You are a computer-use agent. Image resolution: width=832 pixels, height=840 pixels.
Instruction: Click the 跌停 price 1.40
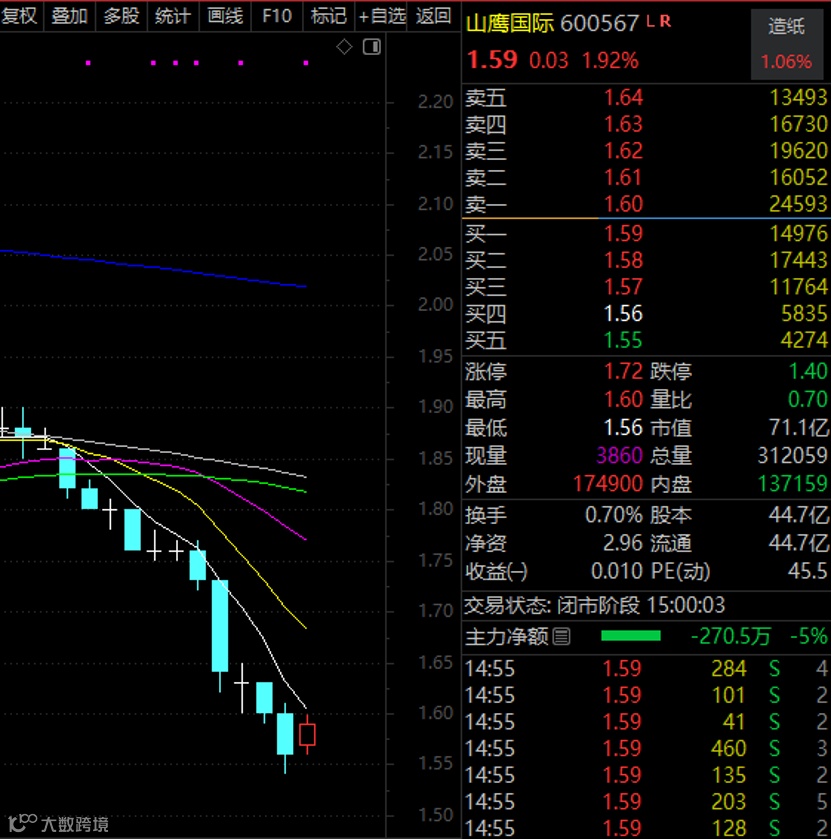808,371
